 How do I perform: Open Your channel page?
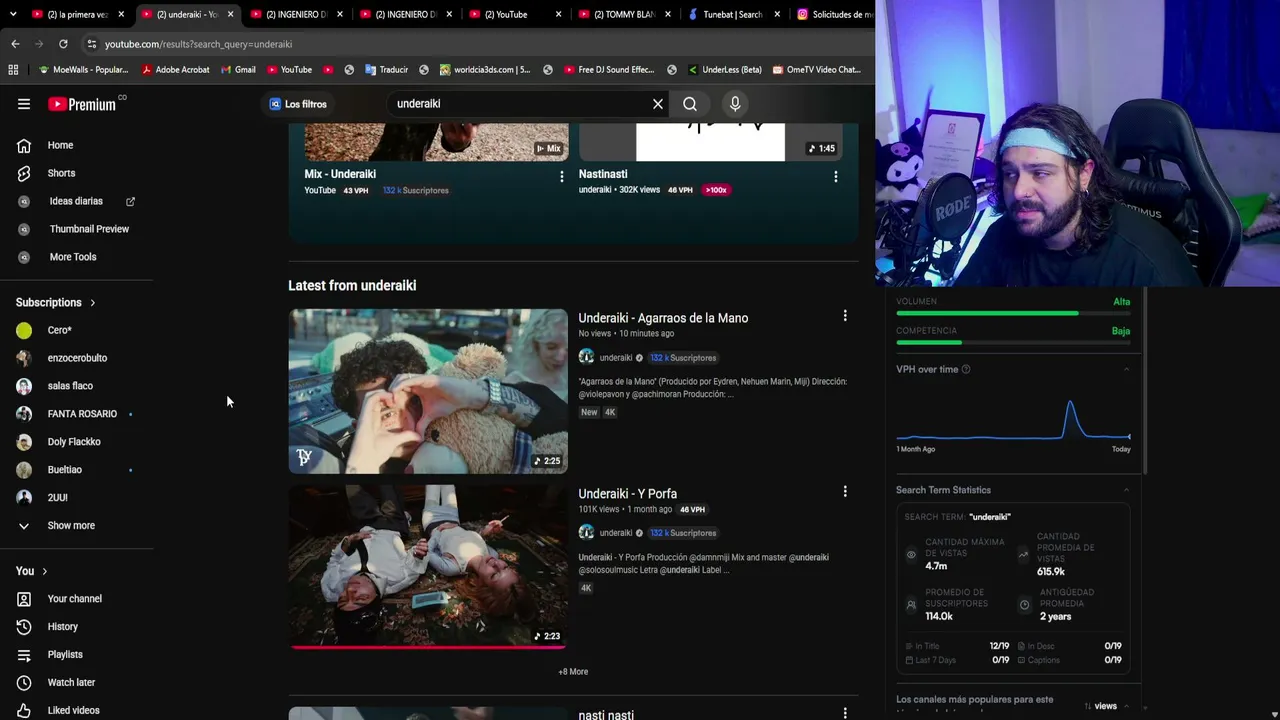point(77,599)
